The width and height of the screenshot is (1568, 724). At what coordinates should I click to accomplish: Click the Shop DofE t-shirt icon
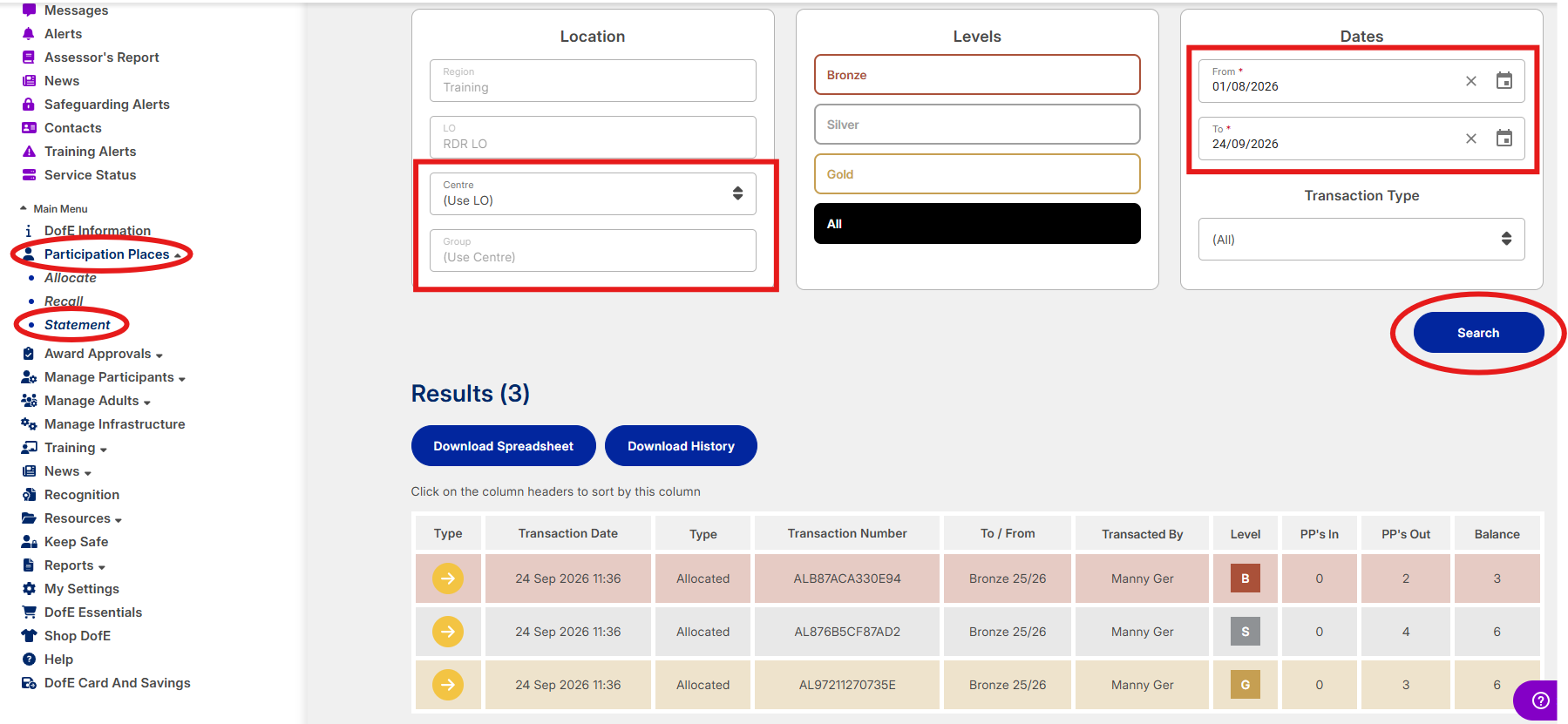29,636
